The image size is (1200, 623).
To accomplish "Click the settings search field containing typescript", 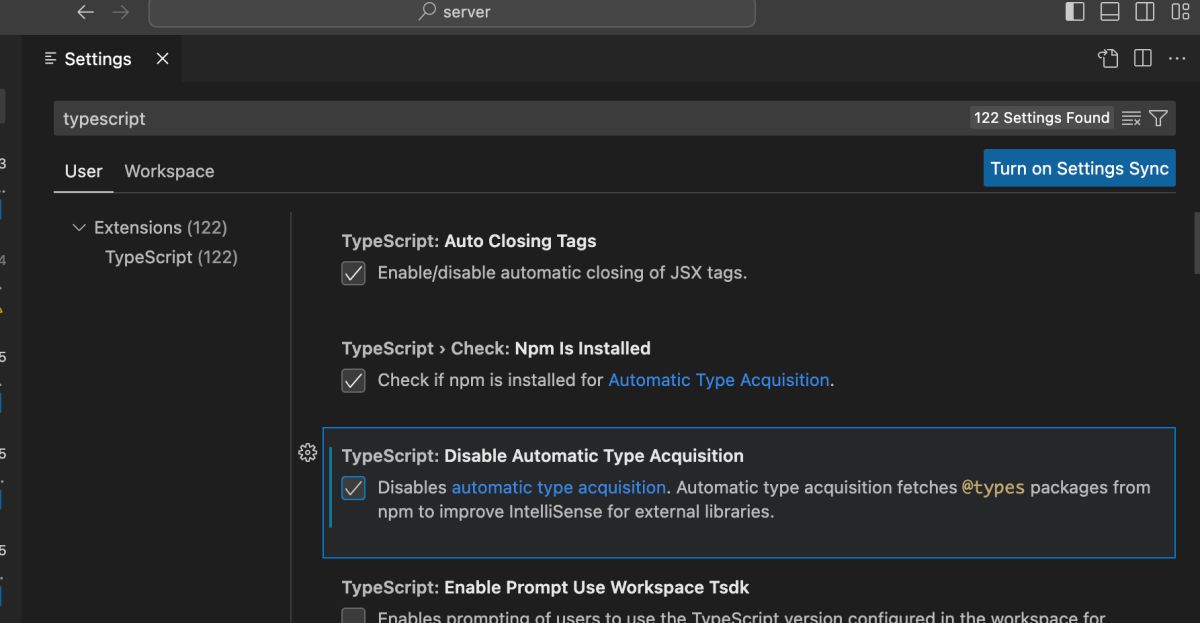I will 500,118.
